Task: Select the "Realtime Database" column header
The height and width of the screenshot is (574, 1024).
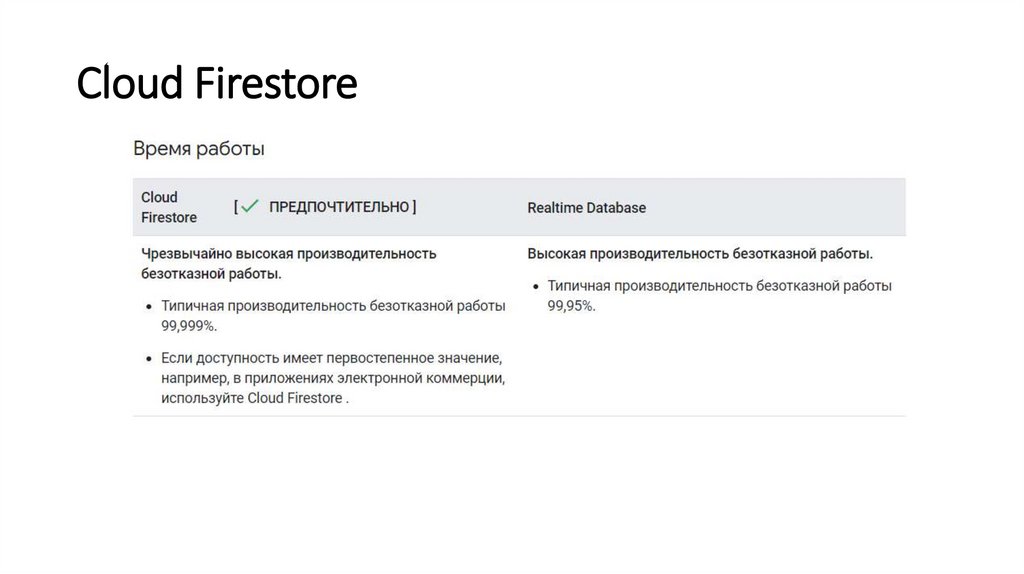Action: (586, 208)
